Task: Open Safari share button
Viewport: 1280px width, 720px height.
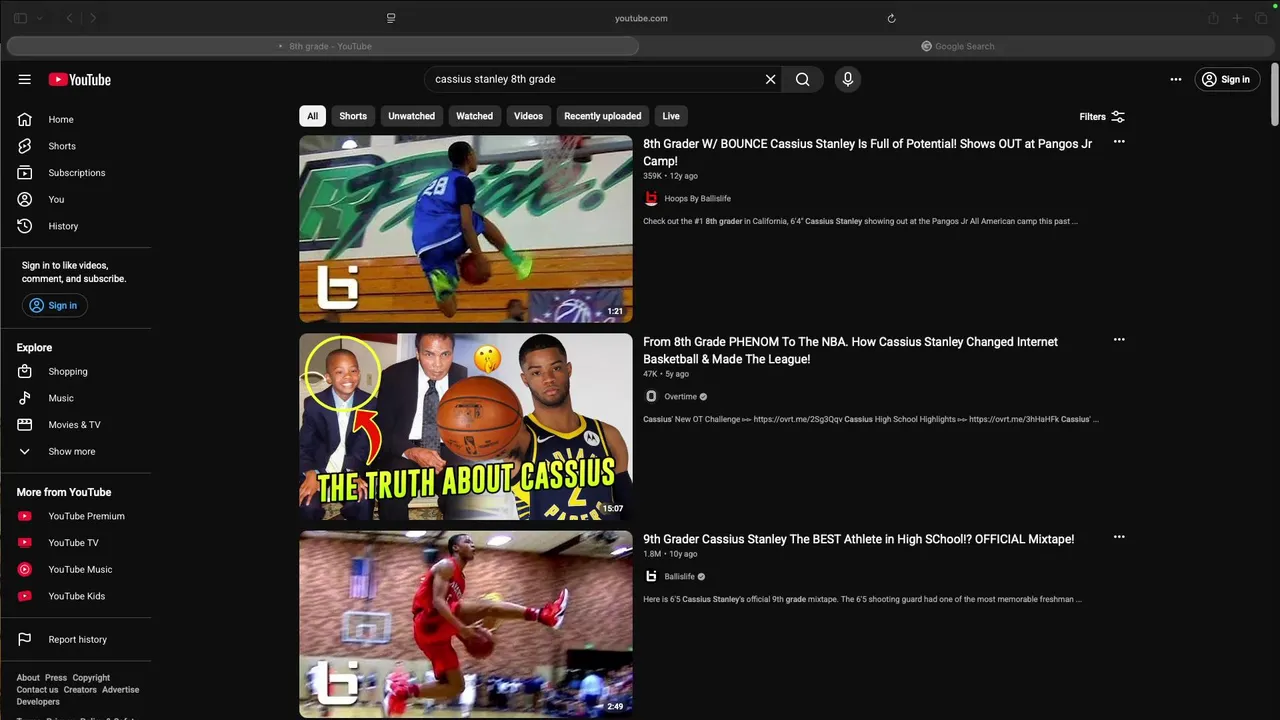Action: click(x=1213, y=18)
